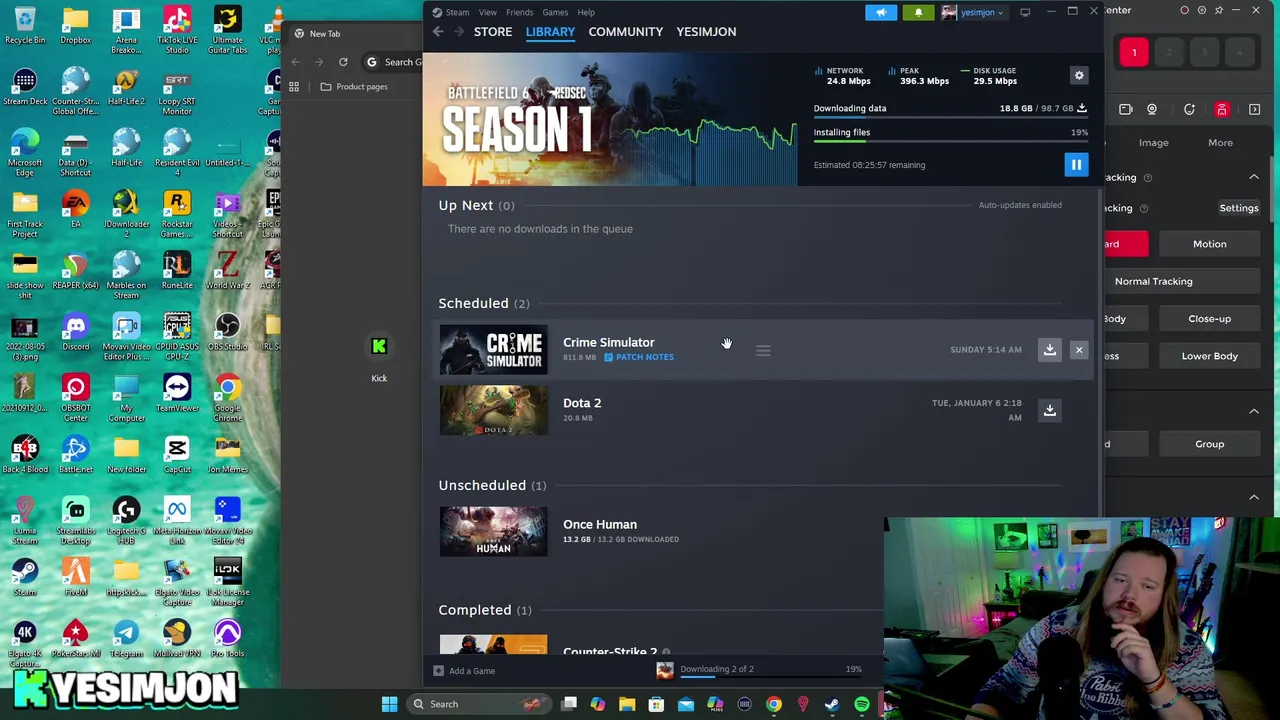
Task: Collapse the bottom OBSBOT section chevron
Action: pyautogui.click(x=1253, y=497)
